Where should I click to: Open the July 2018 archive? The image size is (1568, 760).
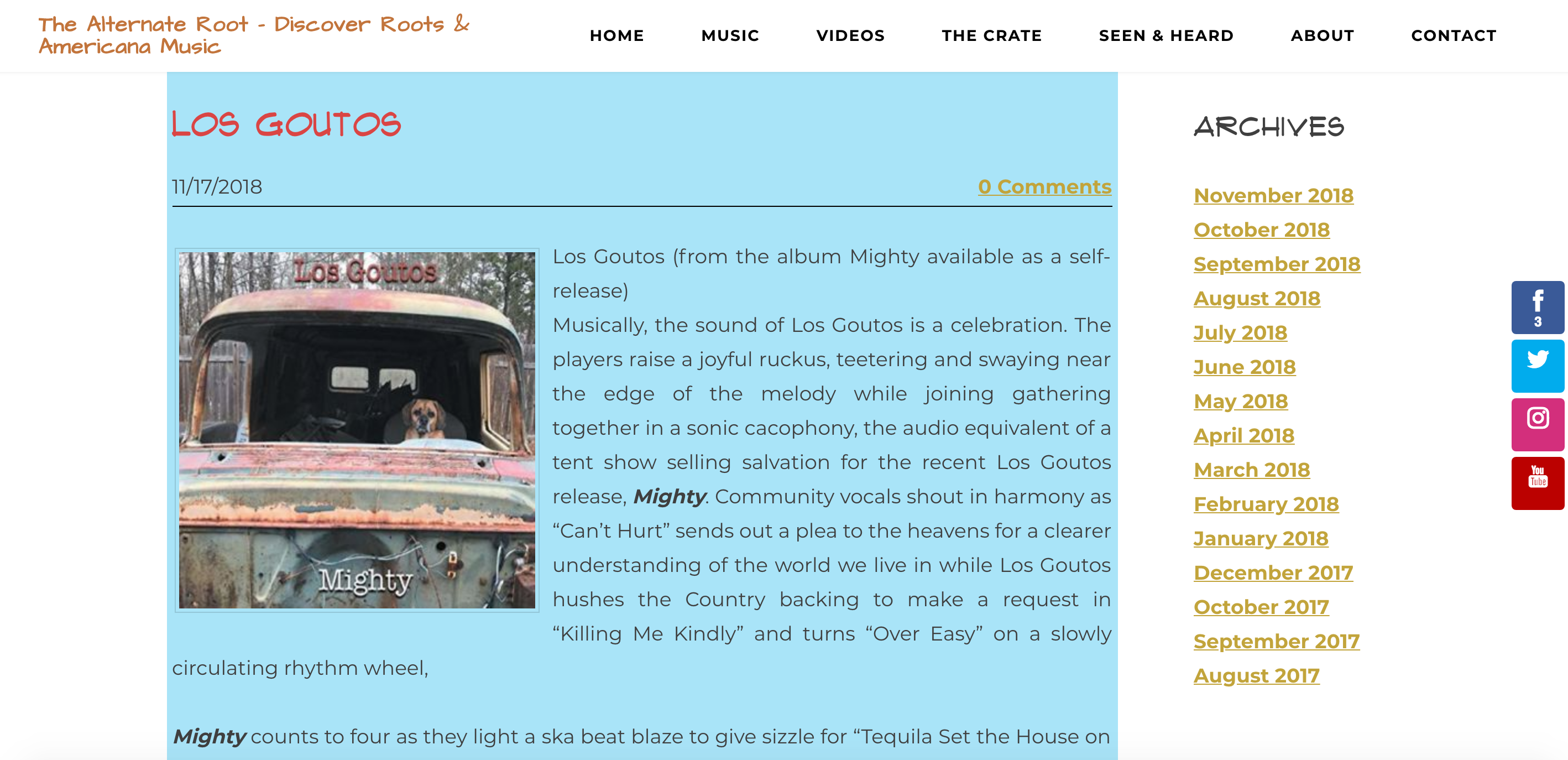(1240, 332)
